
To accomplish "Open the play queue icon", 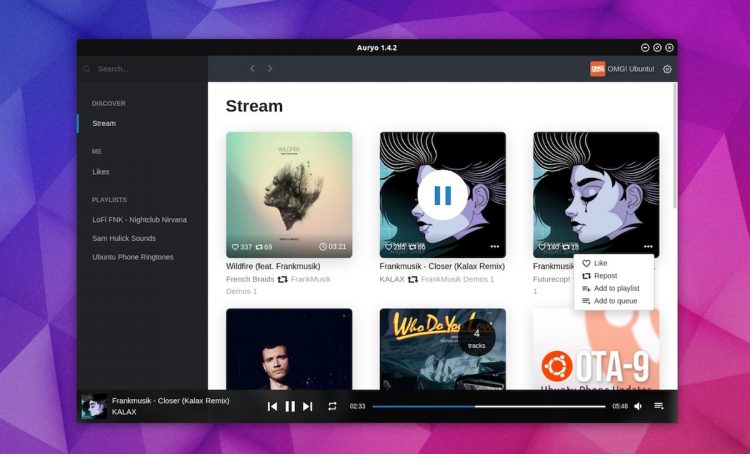I will [659, 406].
